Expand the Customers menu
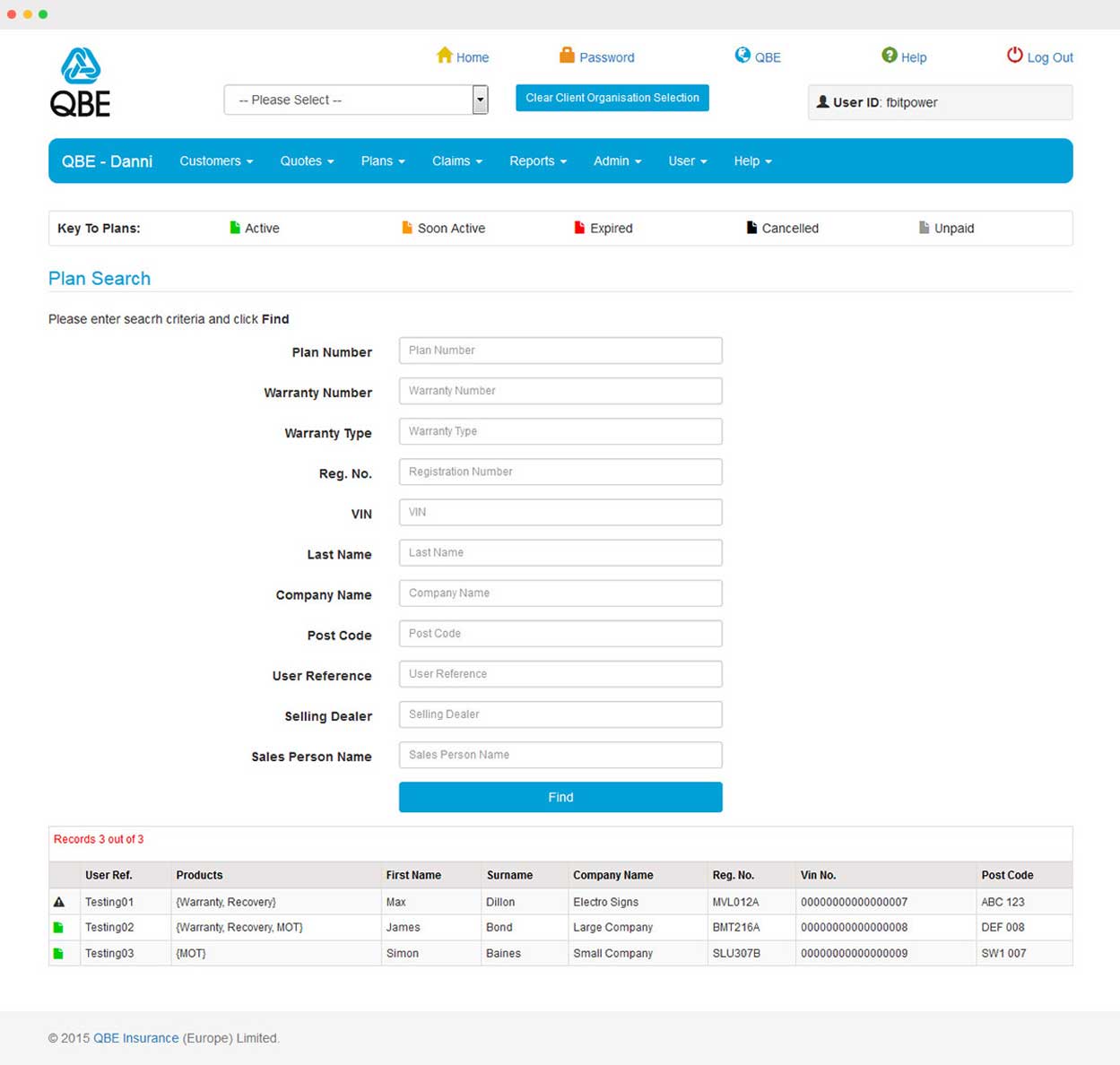 (x=216, y=161)
